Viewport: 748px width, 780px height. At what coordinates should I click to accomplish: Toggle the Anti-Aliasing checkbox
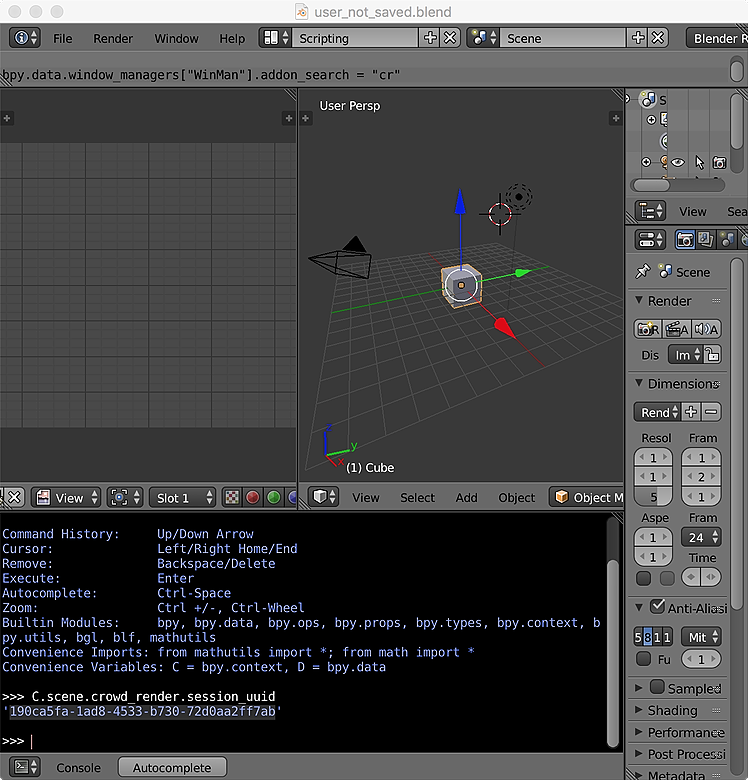click(657, 606)
